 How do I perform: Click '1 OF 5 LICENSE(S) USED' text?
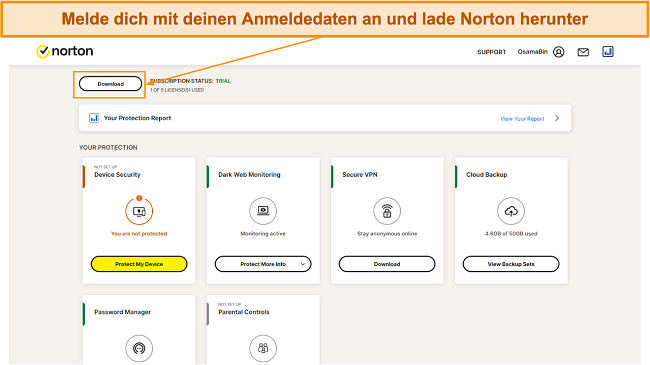click(x=177, y=90)
